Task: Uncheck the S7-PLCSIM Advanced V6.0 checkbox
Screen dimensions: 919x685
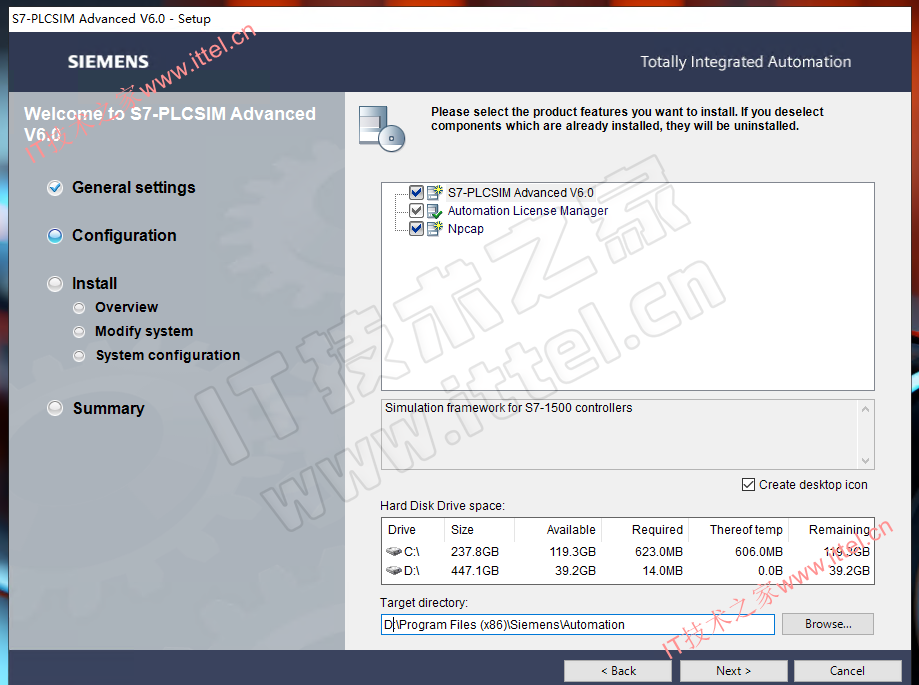Action: 416,192
